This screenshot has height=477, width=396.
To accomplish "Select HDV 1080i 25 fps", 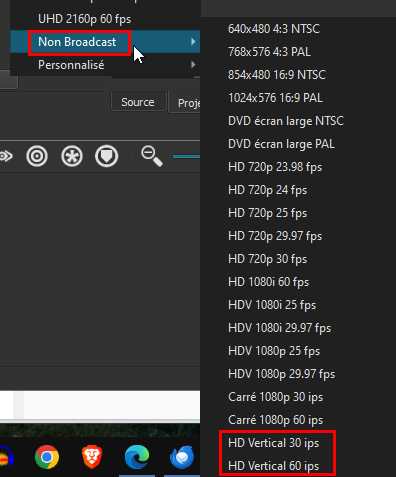I will [x=272, y=305].
